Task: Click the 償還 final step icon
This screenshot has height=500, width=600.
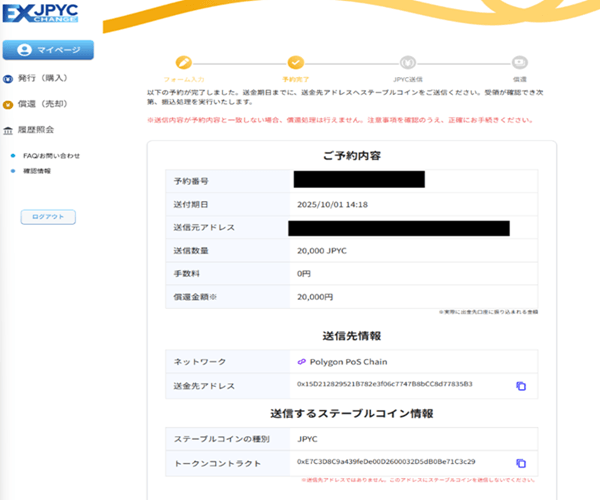Action: click(x=520, y=62)
